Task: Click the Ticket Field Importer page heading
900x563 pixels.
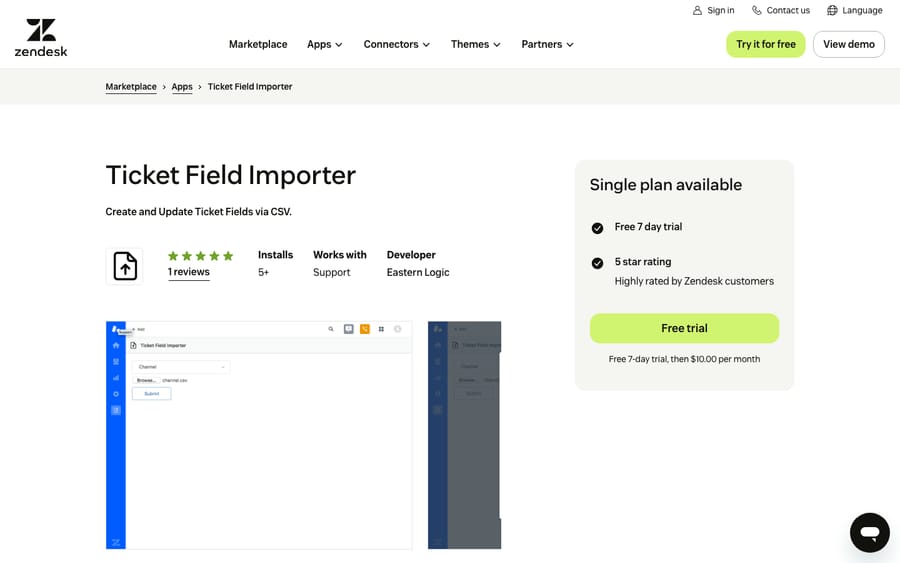Action: coord(231,175)
